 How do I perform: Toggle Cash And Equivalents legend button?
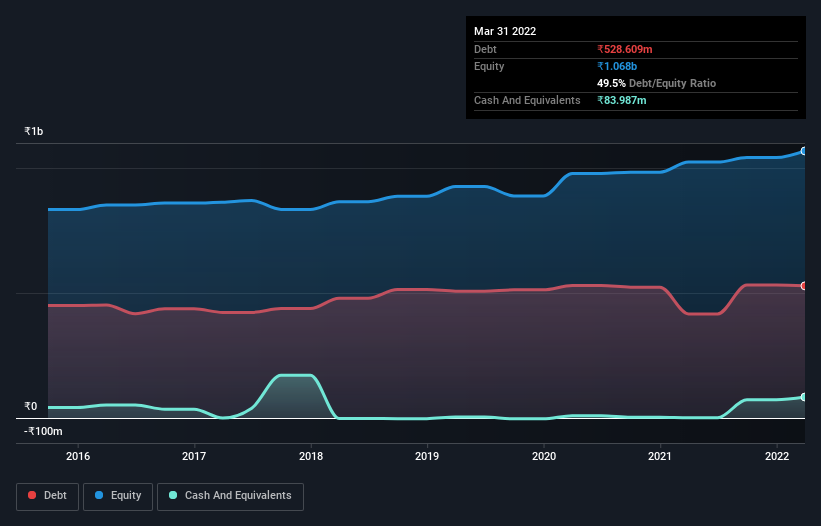pos(230,496)
